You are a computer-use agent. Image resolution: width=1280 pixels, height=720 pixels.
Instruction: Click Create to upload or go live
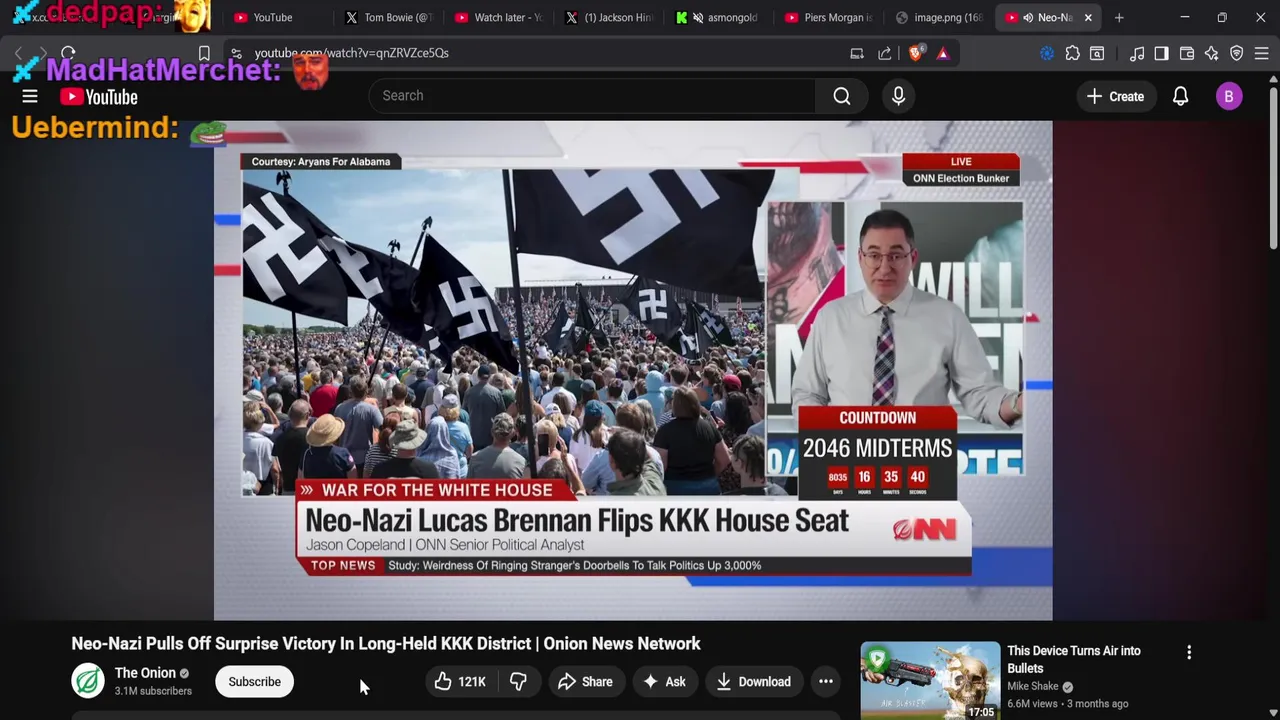click(x=1115, y=96)
